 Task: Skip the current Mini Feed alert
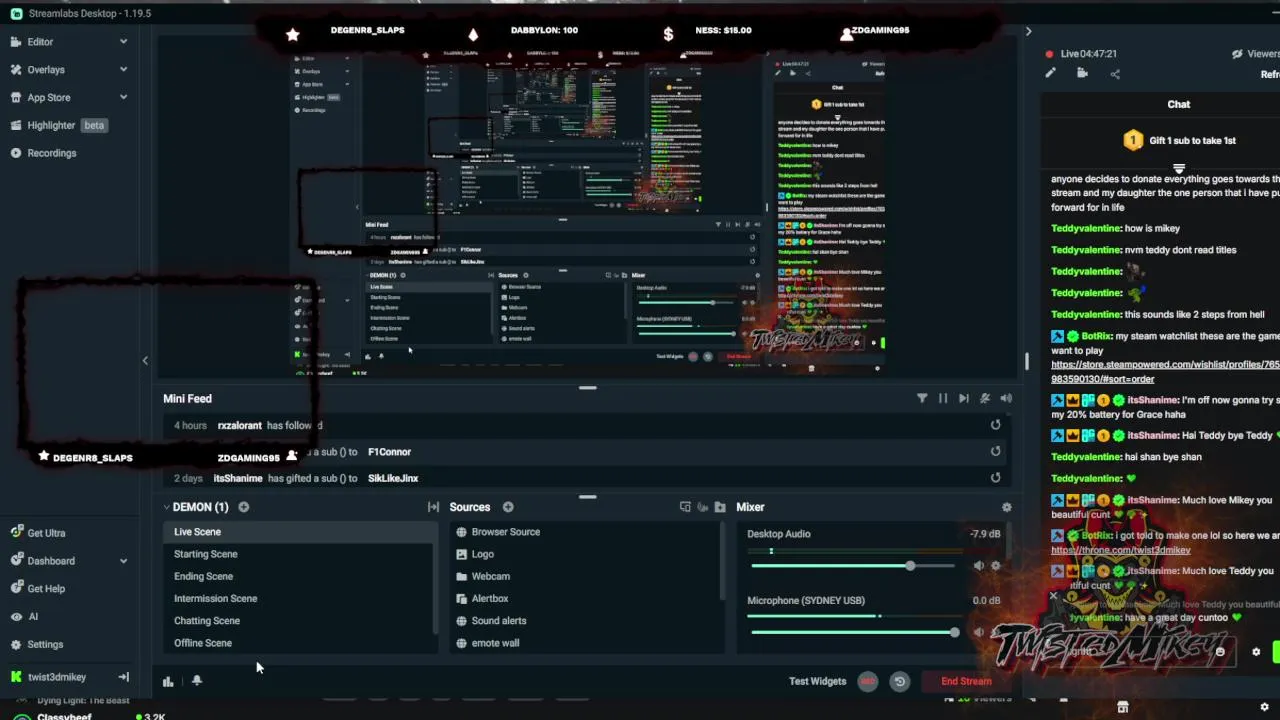[x=964, y=398]
